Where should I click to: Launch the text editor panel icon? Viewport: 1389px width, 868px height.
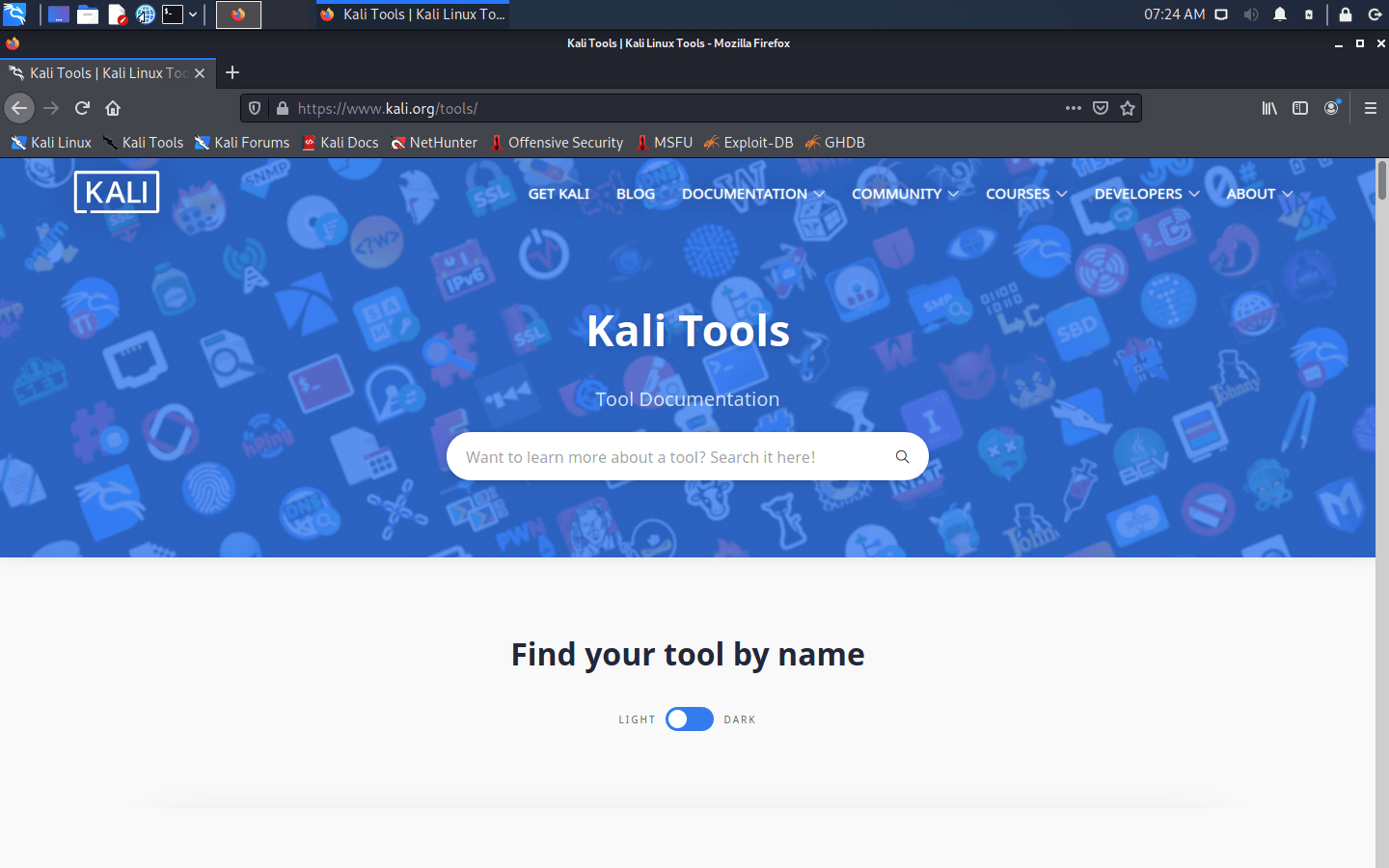pyautogui.click(x=117, y=14)
